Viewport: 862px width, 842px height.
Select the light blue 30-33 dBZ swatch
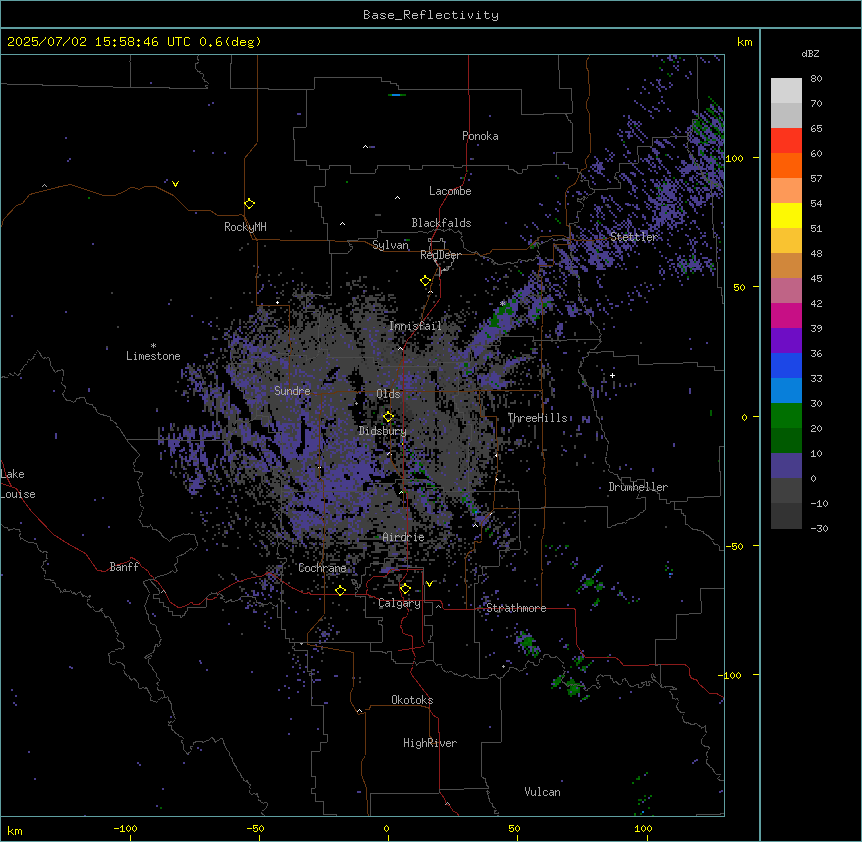786,391
